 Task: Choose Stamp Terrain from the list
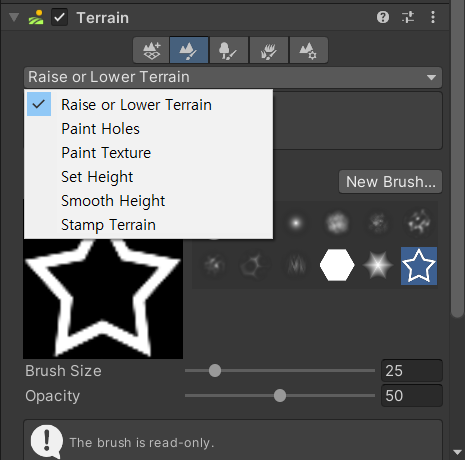(x=148, y=225)
